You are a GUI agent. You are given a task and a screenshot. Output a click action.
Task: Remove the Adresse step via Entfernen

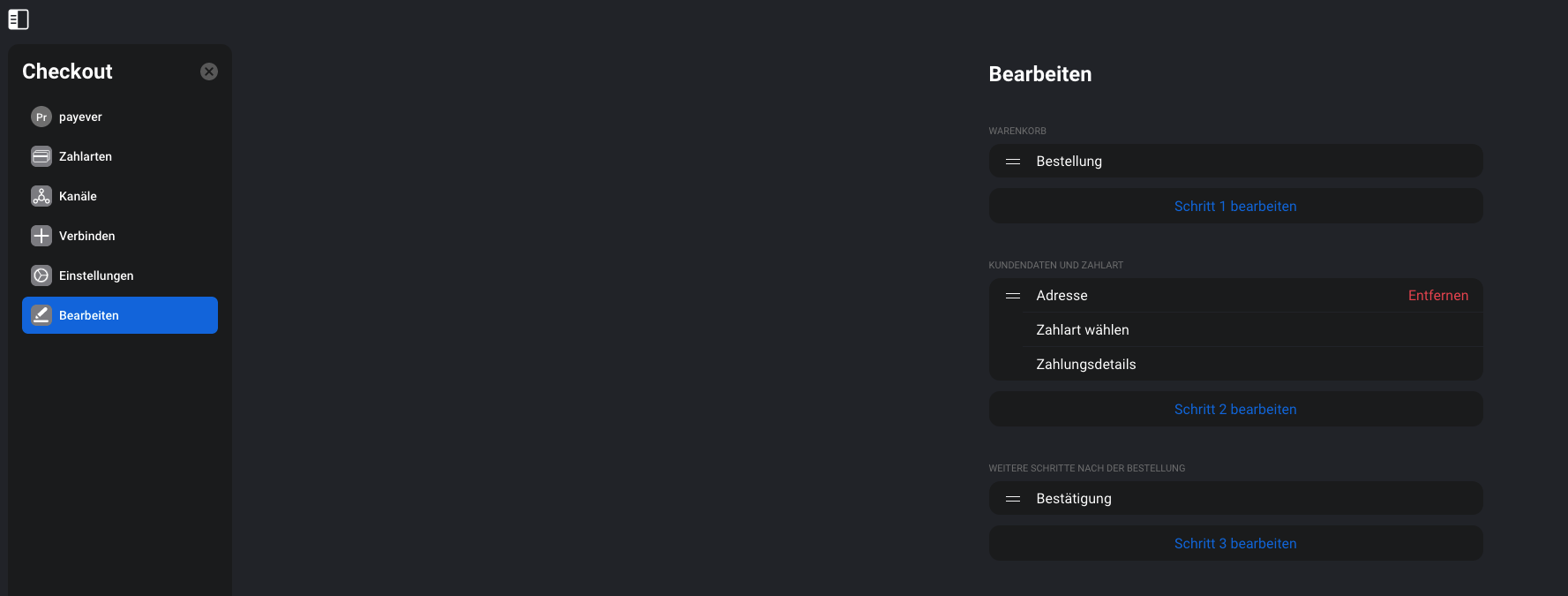(1438, 296)
